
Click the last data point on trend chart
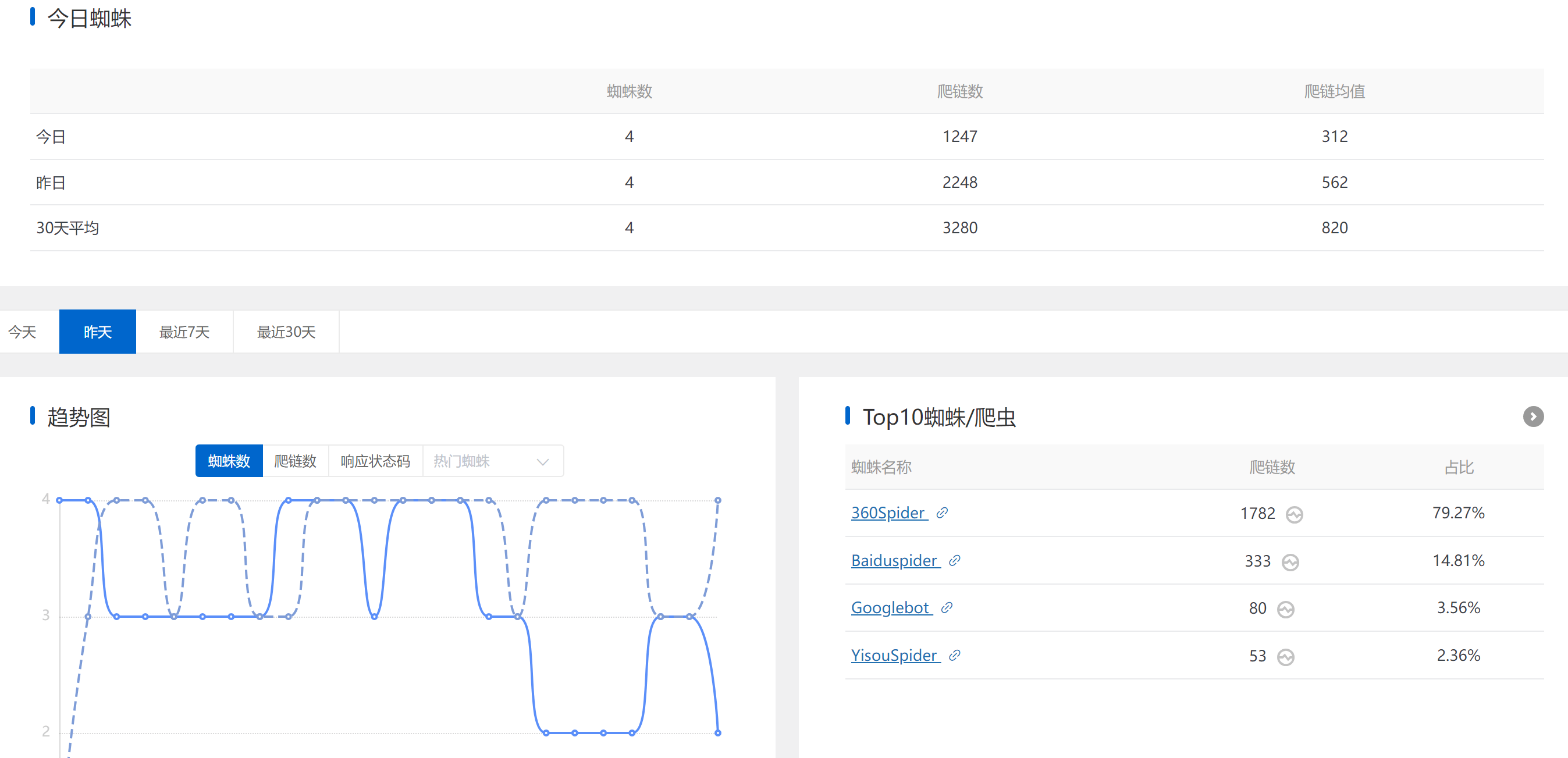coord(717,732)
